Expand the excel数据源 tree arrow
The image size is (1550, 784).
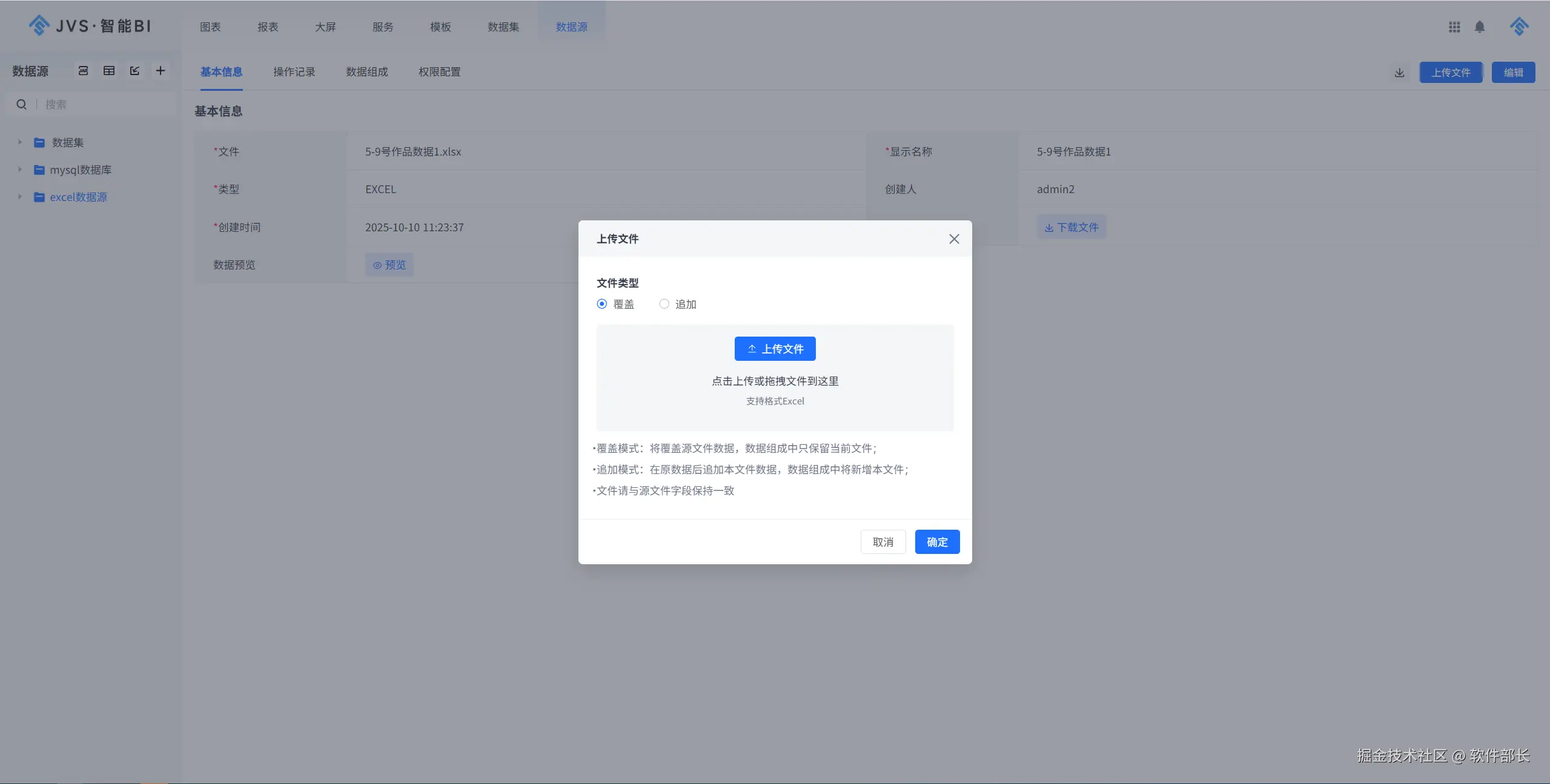pos(19,197)
